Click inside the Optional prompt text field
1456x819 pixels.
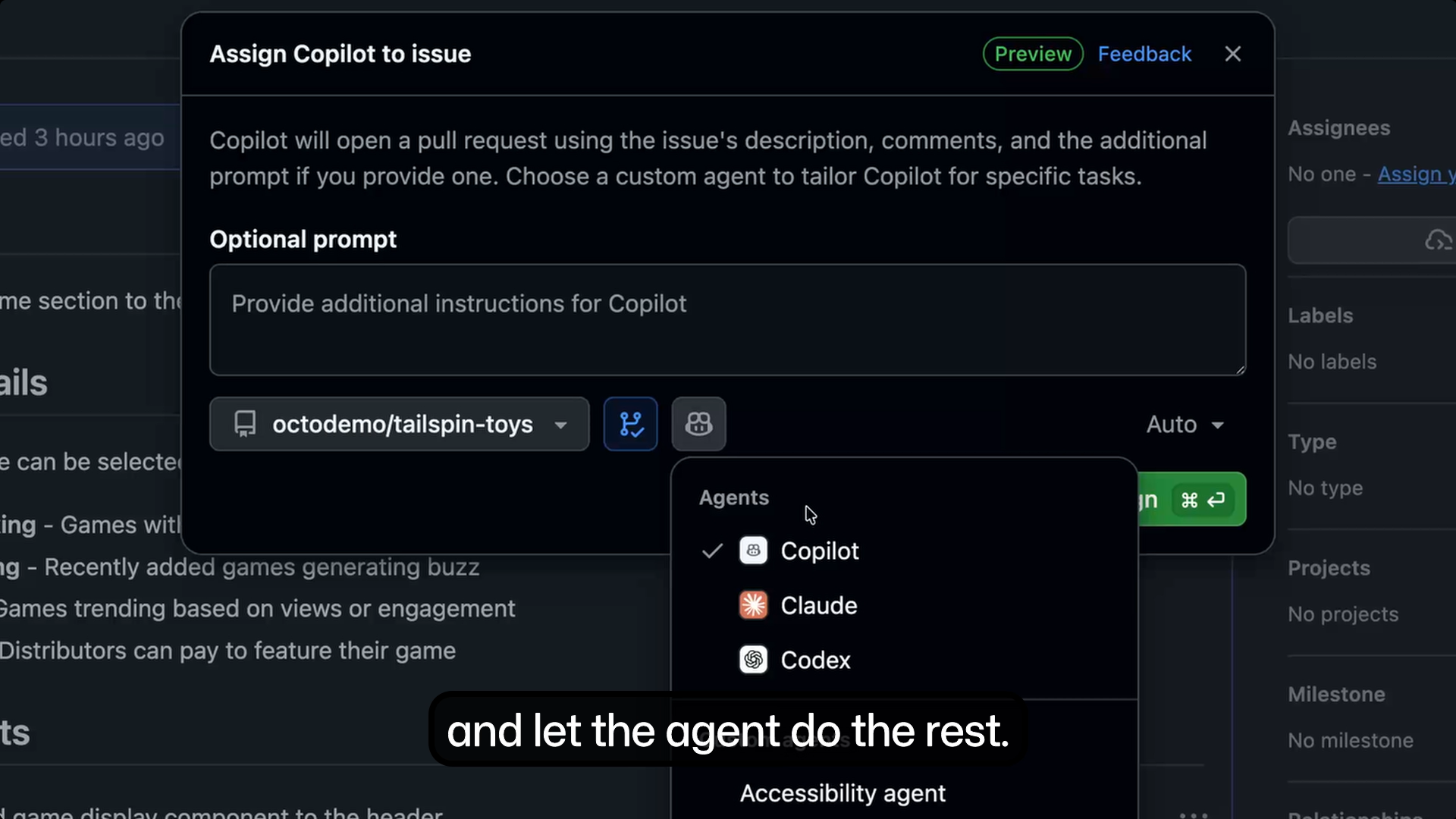(x=726, y=318)
